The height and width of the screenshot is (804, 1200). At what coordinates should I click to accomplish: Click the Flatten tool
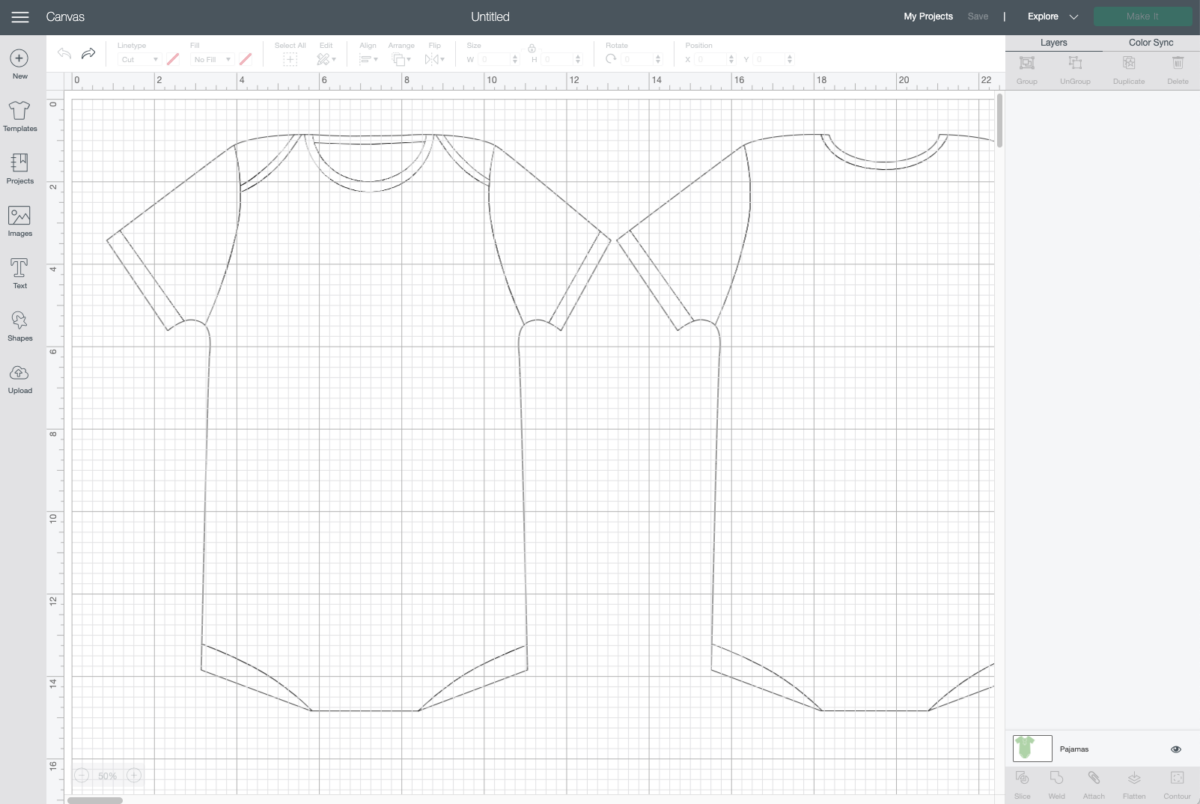(1134, 784)
